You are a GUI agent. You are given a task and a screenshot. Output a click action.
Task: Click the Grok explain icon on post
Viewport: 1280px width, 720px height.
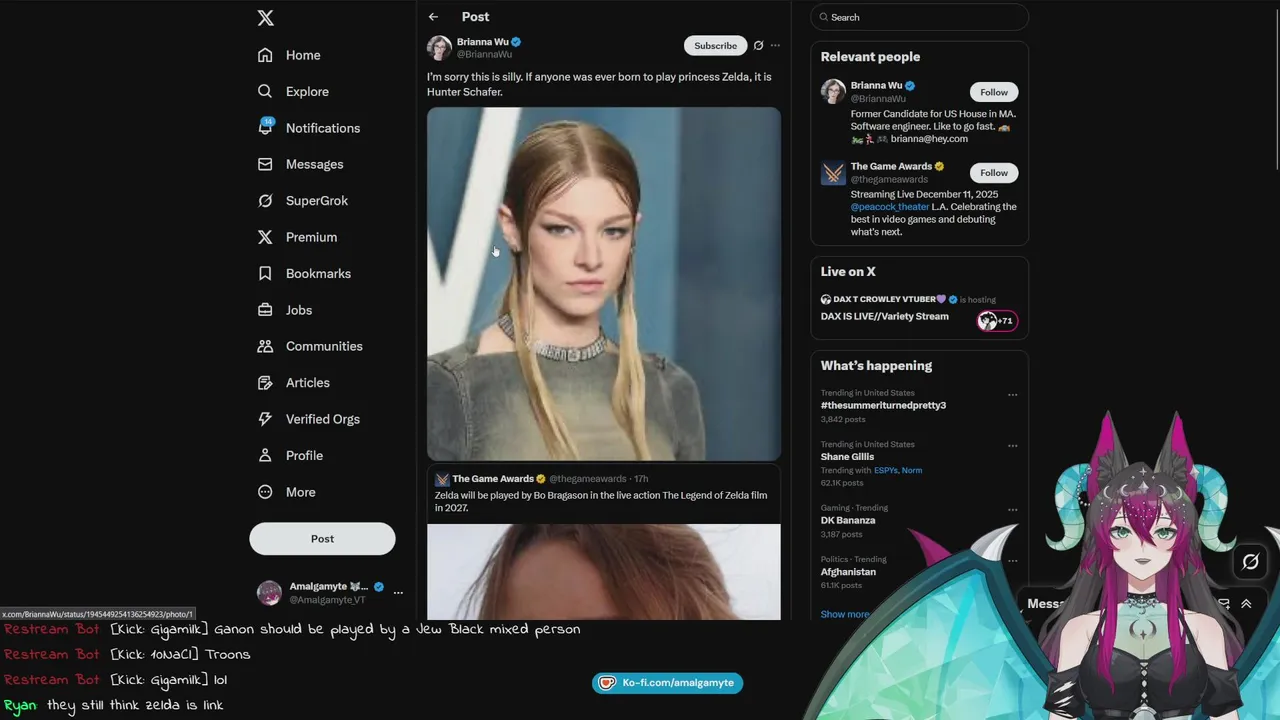pyautogui.click(x=758, y=46)
